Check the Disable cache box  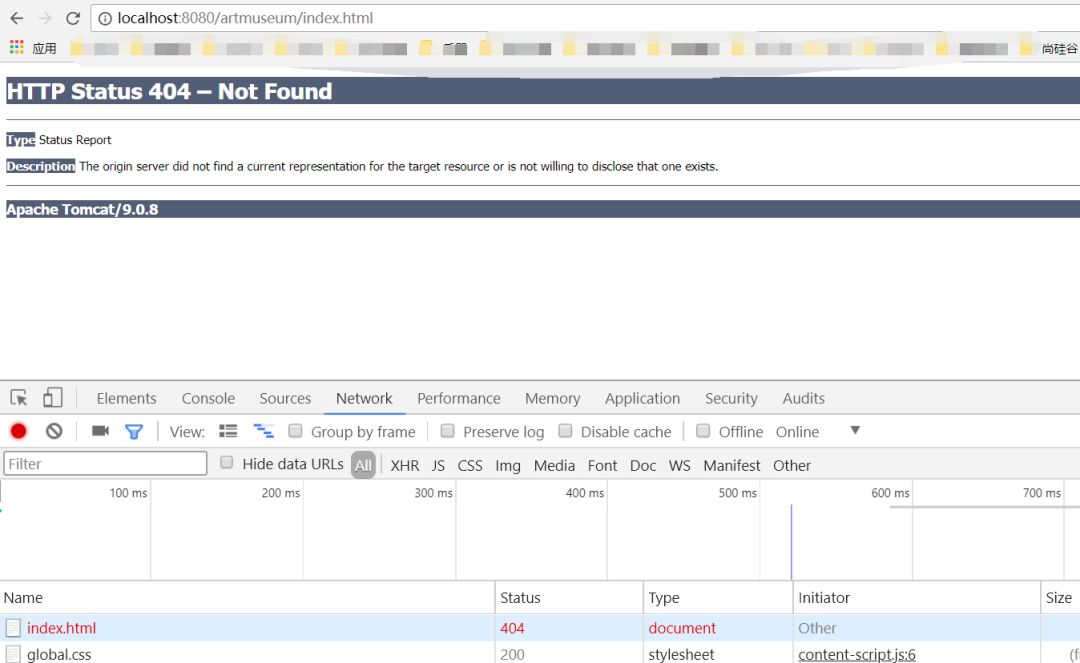tap(565, 431)
